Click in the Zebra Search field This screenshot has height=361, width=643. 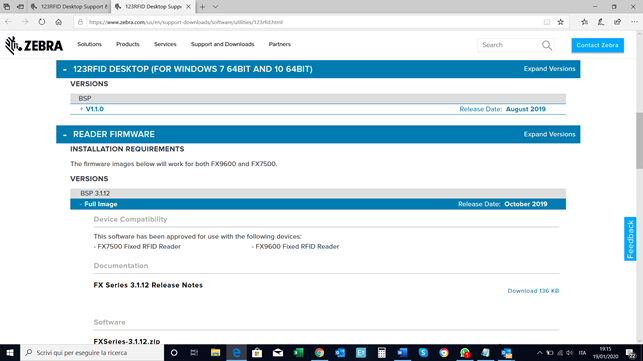[509, 45]
